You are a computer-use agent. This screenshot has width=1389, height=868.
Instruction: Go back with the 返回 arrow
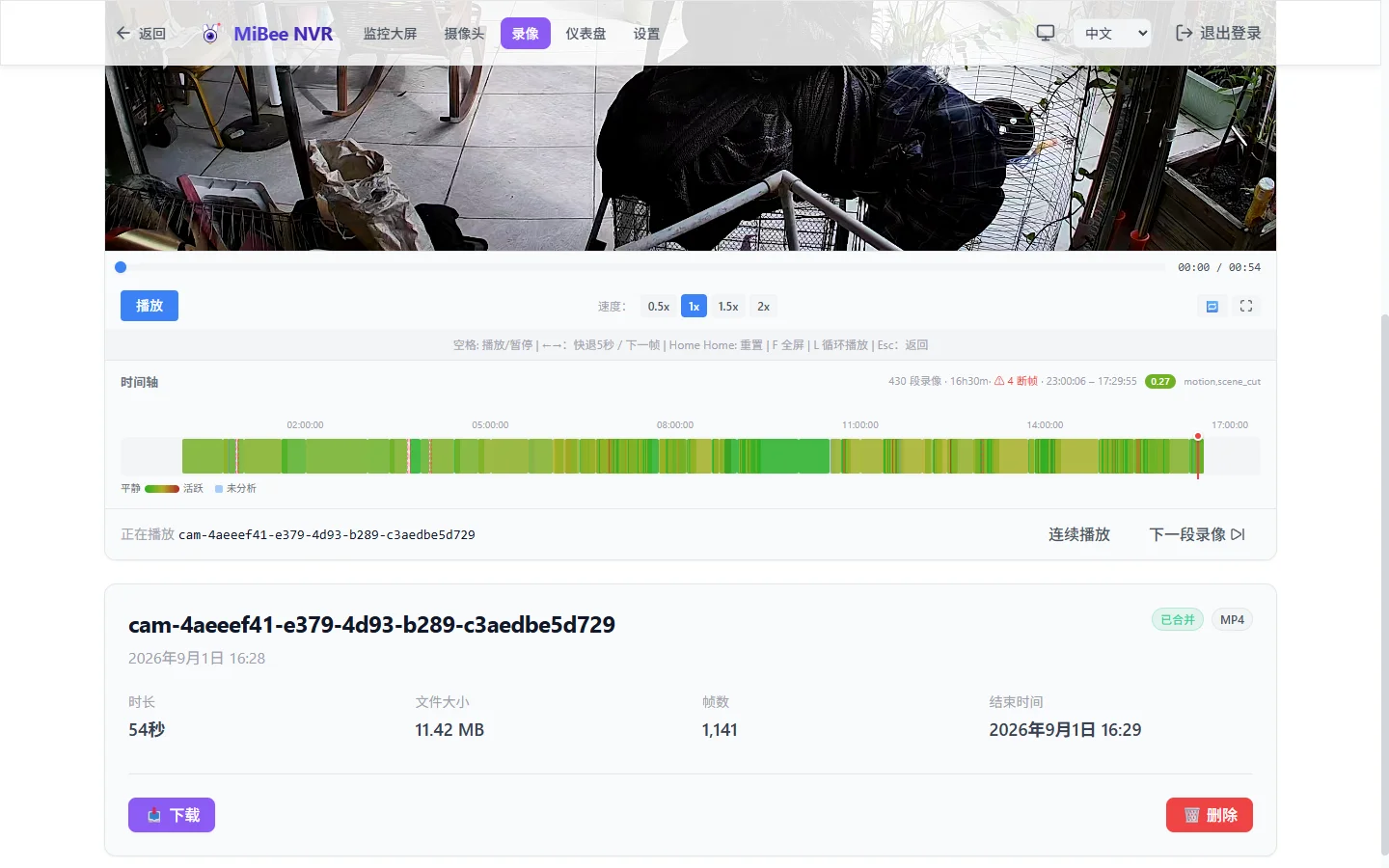[141, 33]
